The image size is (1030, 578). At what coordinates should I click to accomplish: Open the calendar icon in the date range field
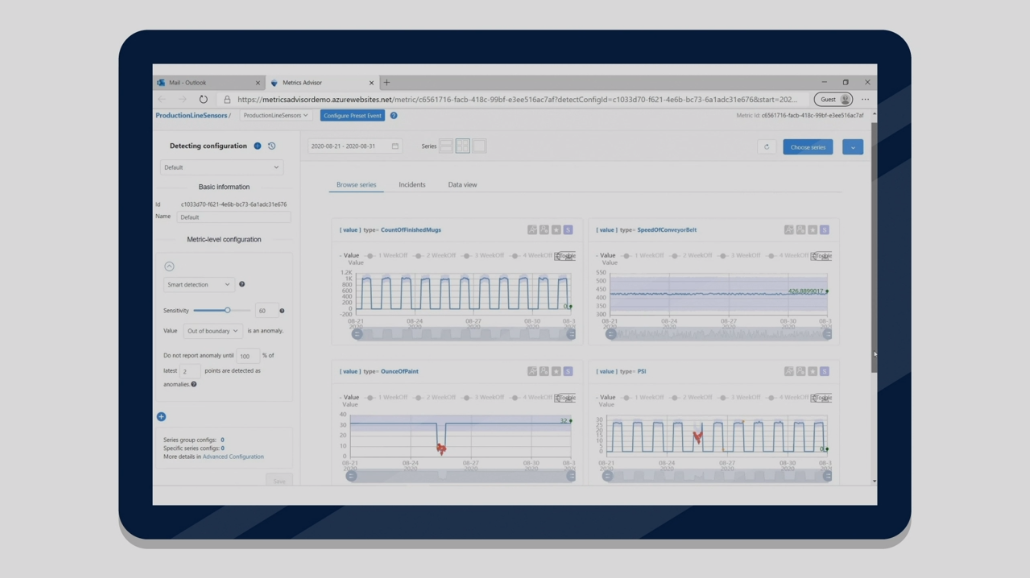395,147
